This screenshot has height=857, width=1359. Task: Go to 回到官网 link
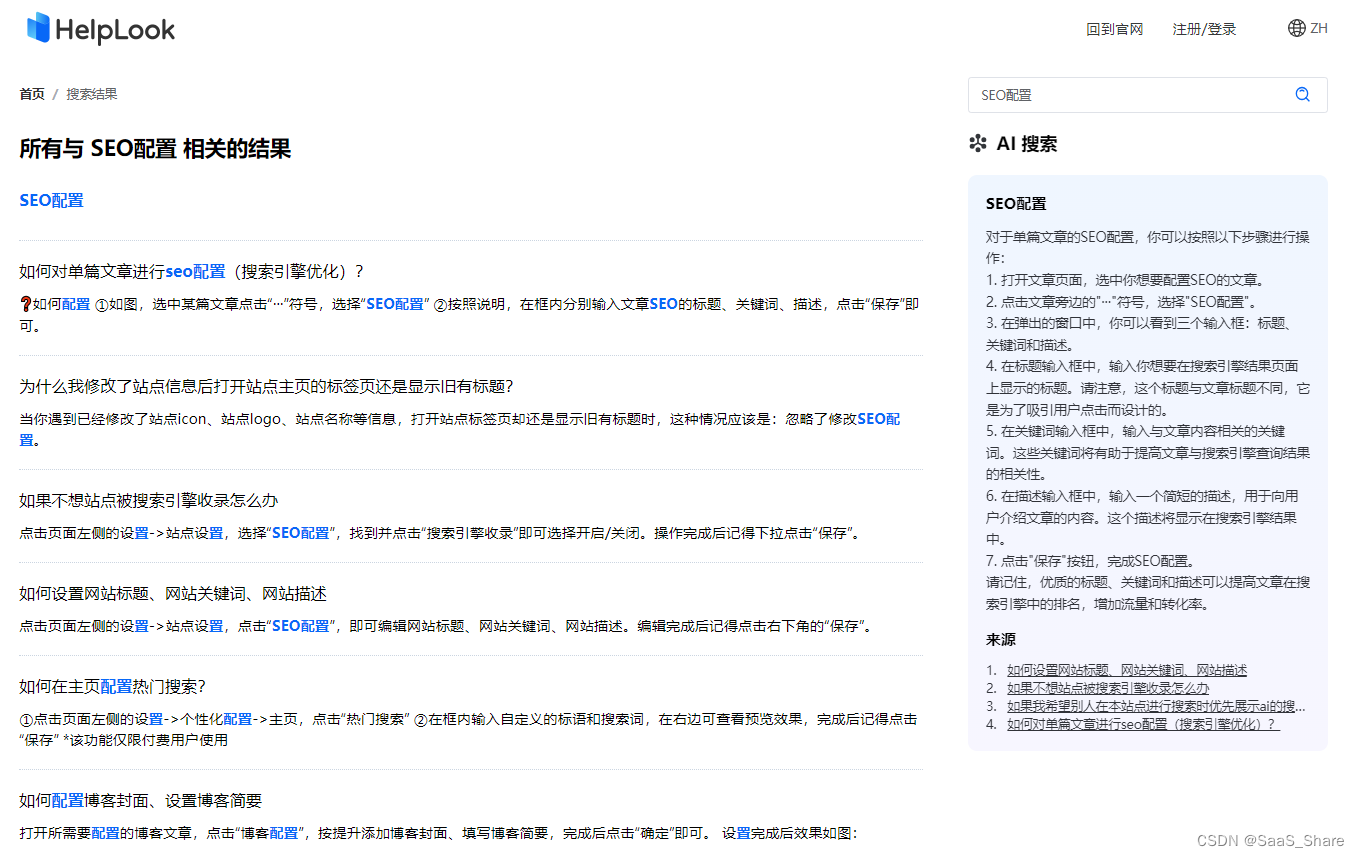[1114, 29]
